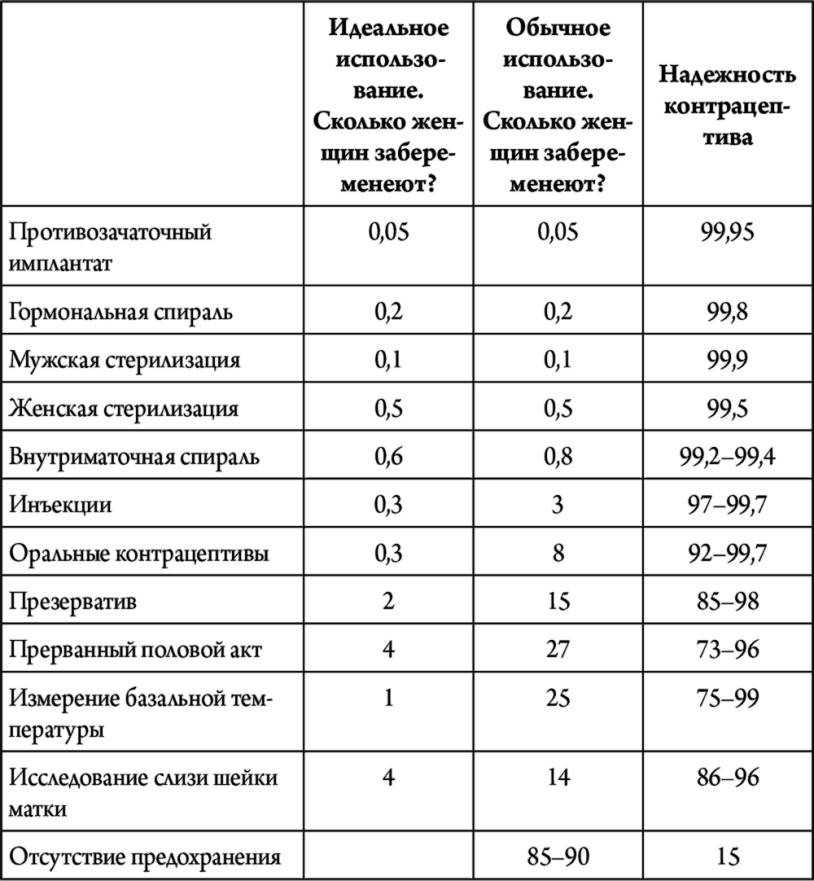Click the 'Мужская стерилизация' cell
This screenshot has width=814, height=881.
pos(124,360)
